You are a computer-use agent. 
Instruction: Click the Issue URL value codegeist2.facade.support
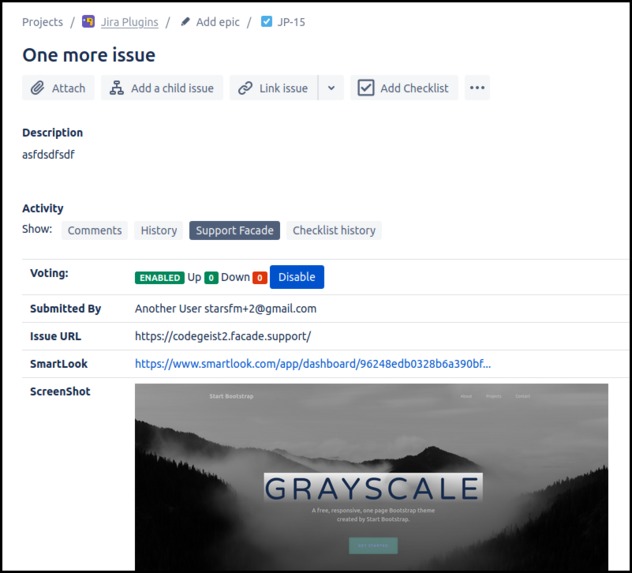[223, 336]
